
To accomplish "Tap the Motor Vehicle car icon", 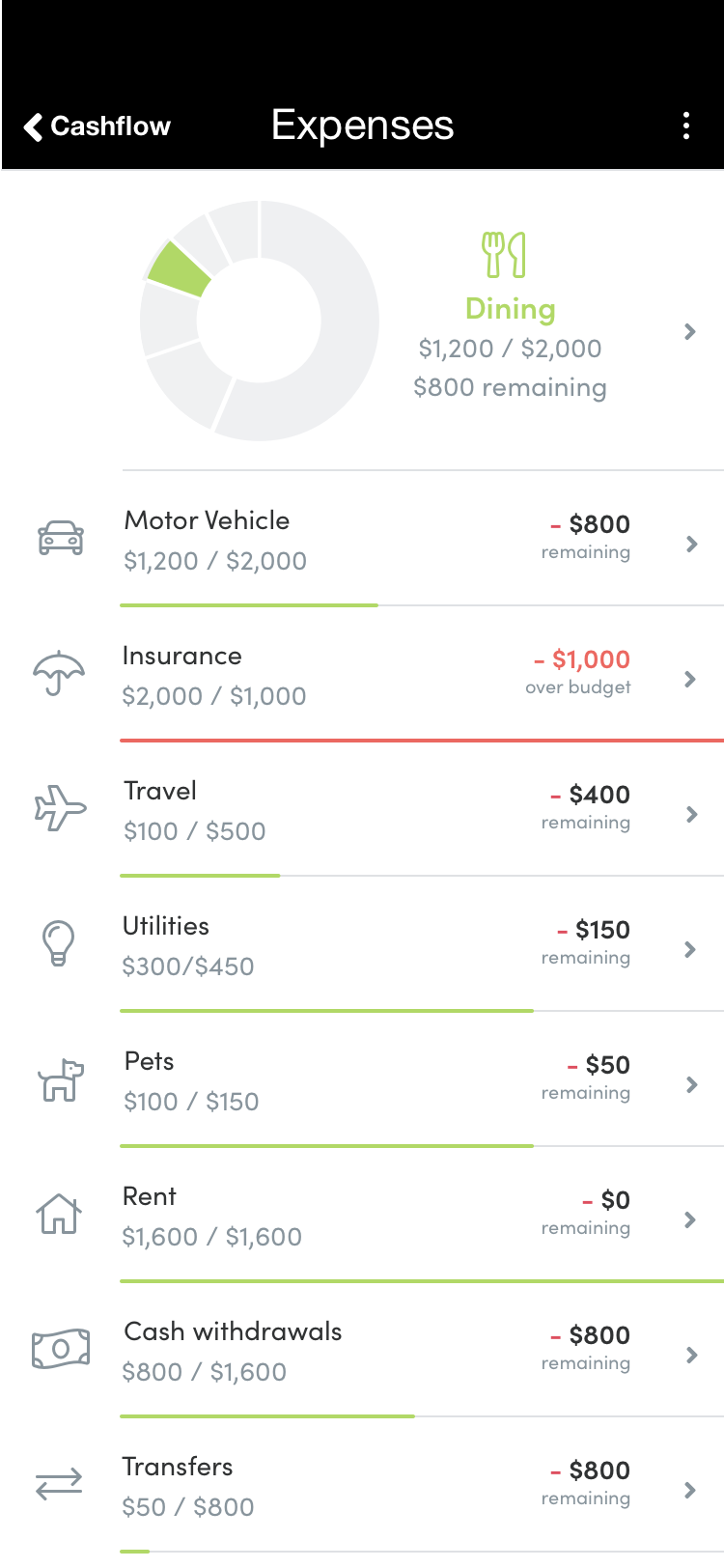I will [x=61, y=538].
